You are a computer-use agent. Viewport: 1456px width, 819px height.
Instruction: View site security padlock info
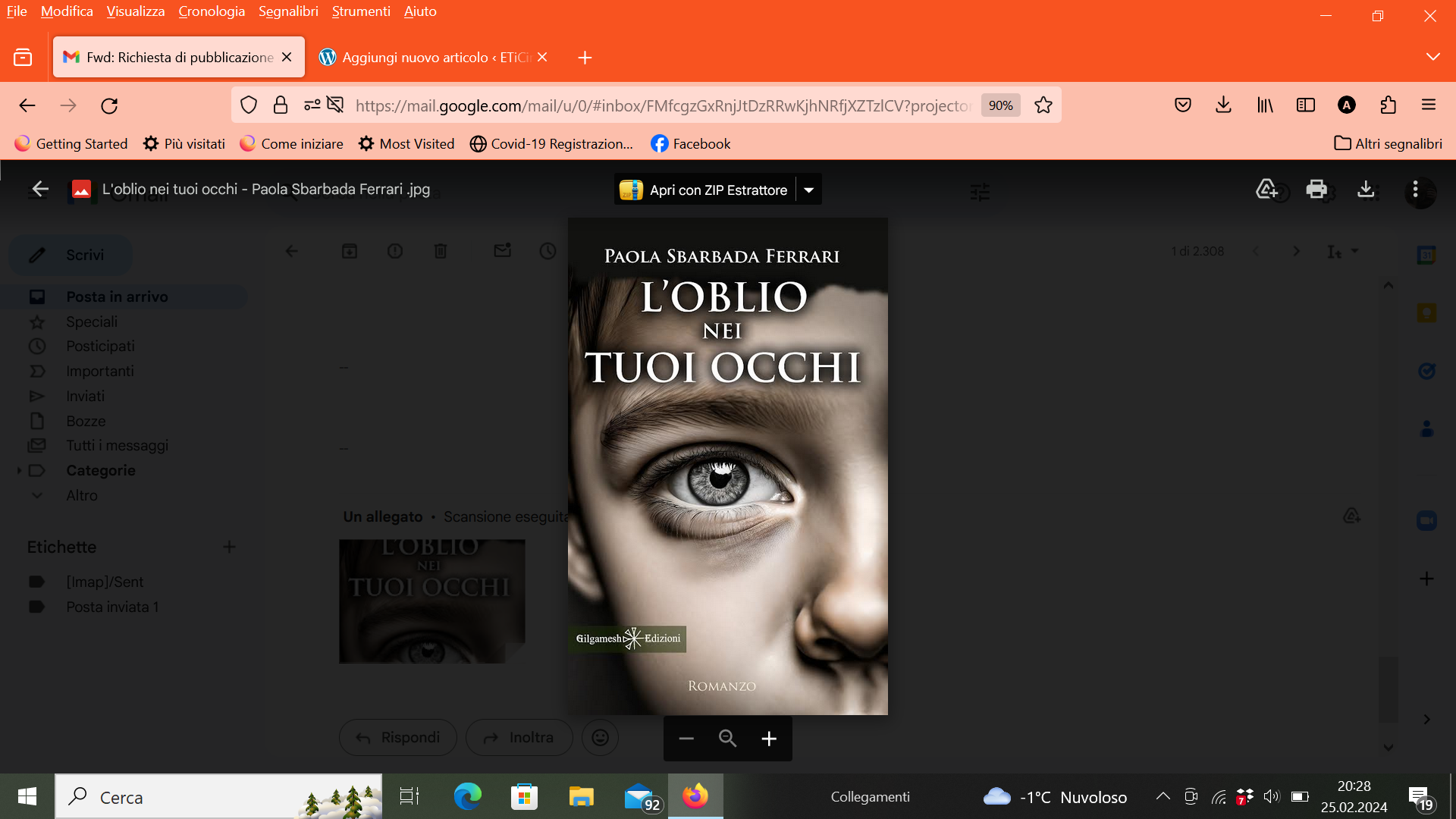click(x=281, y=105)
